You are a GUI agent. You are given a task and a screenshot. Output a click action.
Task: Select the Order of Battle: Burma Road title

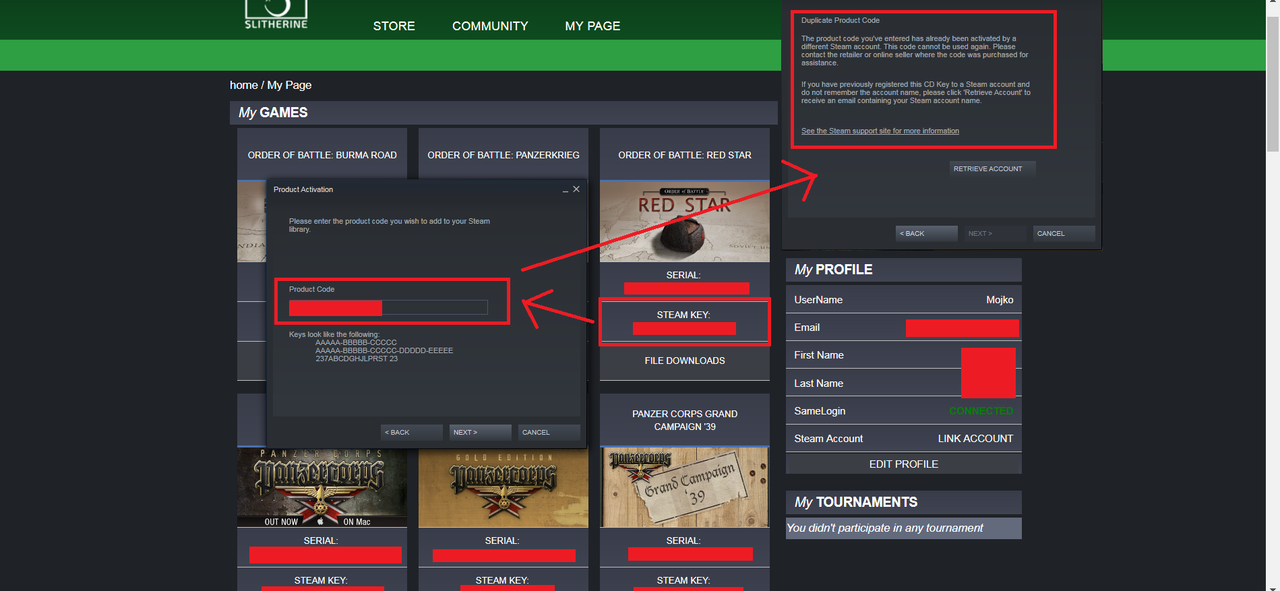tap(322, 155)
